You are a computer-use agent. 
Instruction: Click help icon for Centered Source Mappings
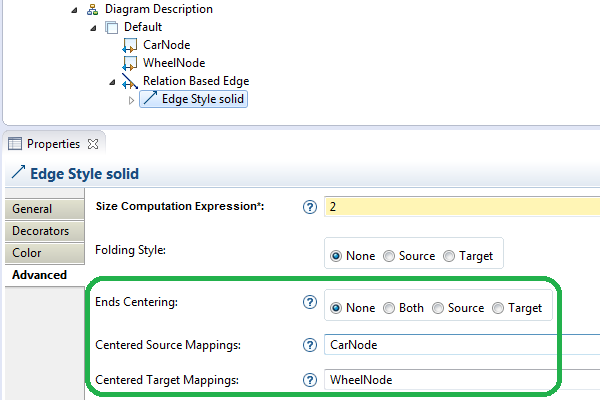pos(310,345)
